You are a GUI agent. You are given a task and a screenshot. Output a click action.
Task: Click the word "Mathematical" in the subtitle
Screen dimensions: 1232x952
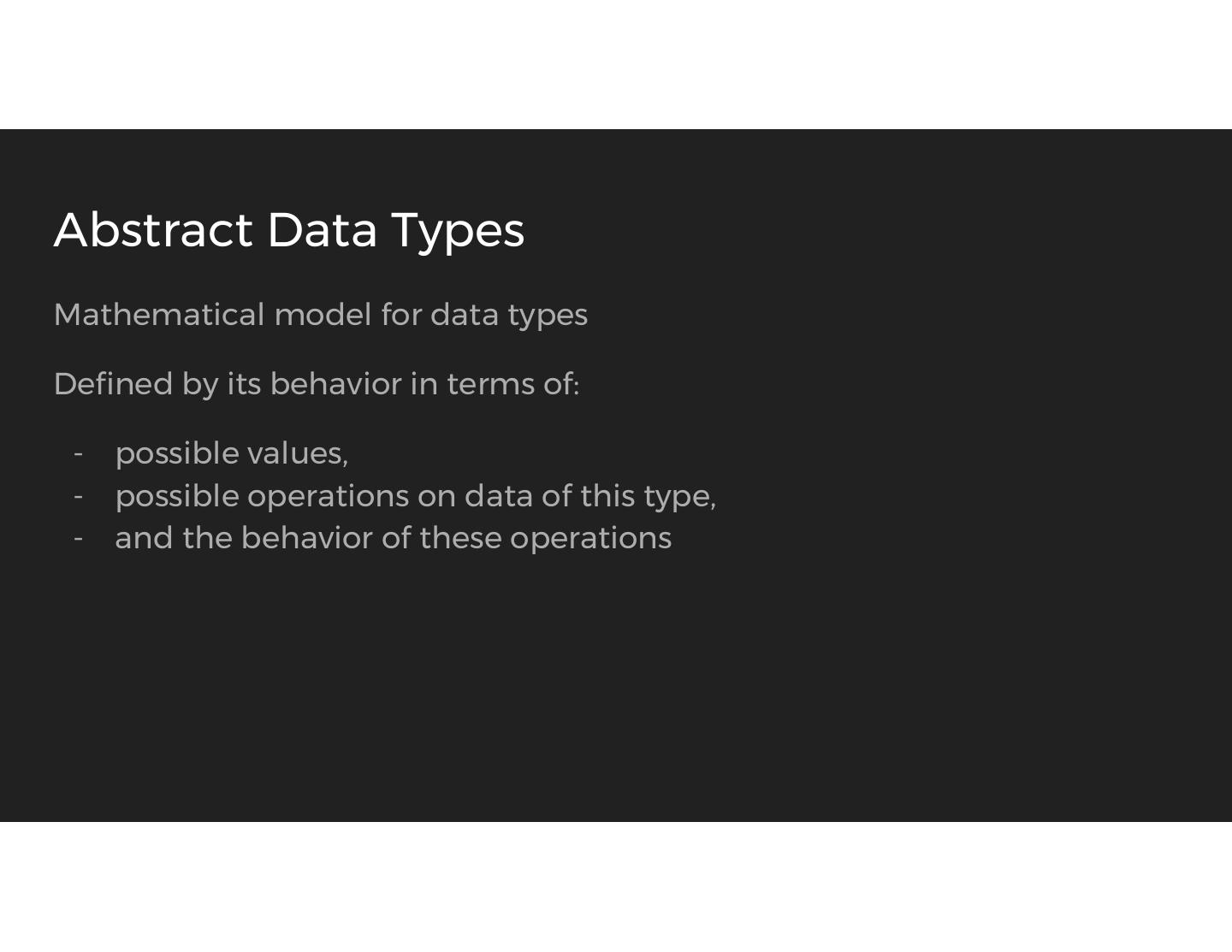pos(159,315)
